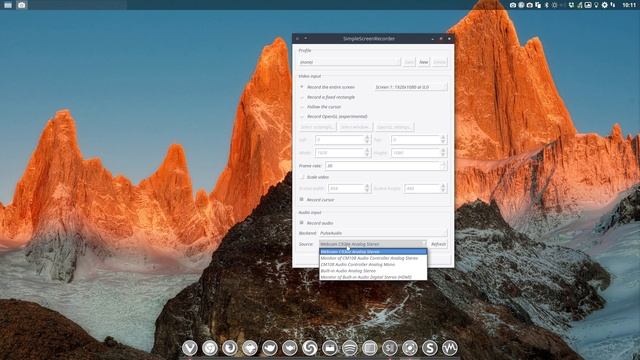Choose Monitor of CM108 Audio Controller Analog Stereo
Image resolution: width=640 pixels, height=360 pixels.
(x=373, y=258)
